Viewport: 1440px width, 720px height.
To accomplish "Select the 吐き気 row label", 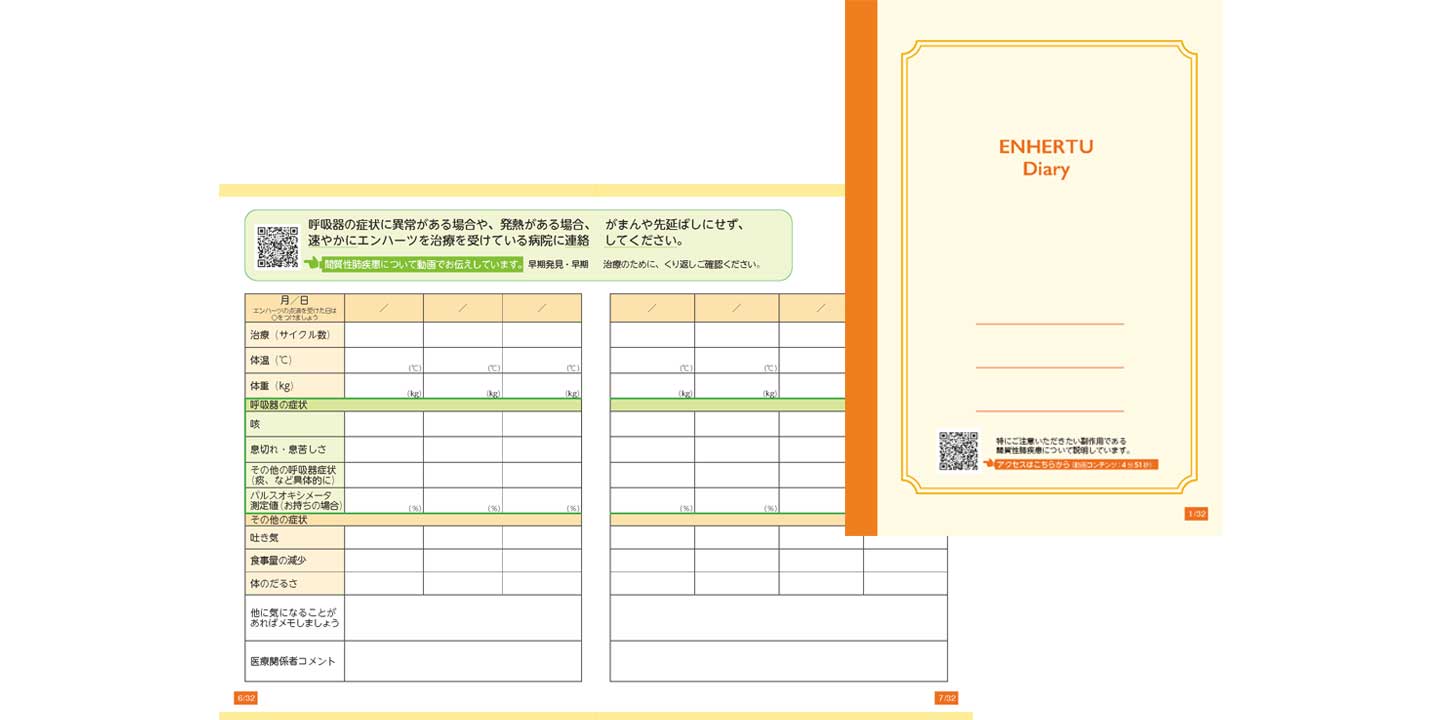I will point(295,538).
